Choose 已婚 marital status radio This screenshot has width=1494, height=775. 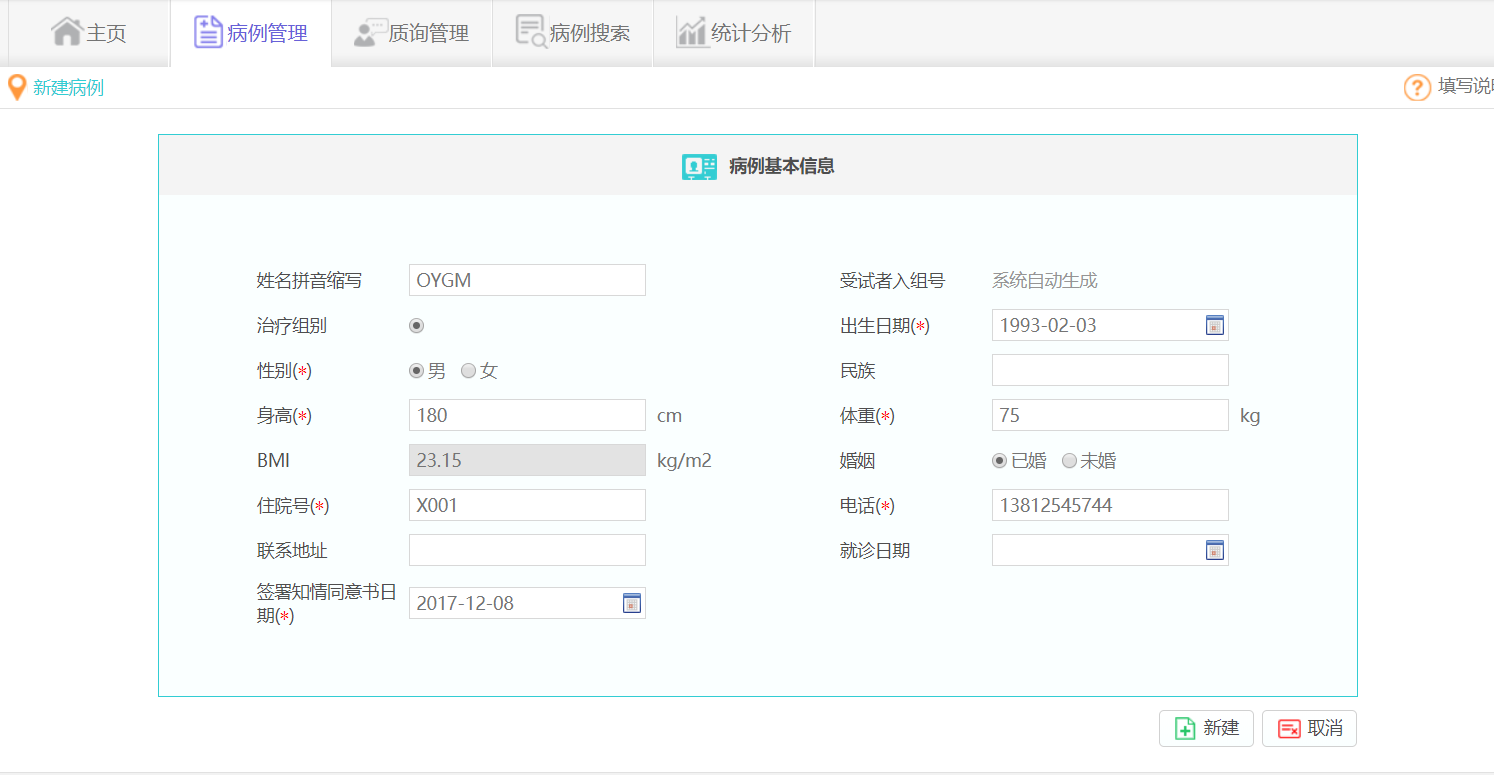[x=999, y=461]
